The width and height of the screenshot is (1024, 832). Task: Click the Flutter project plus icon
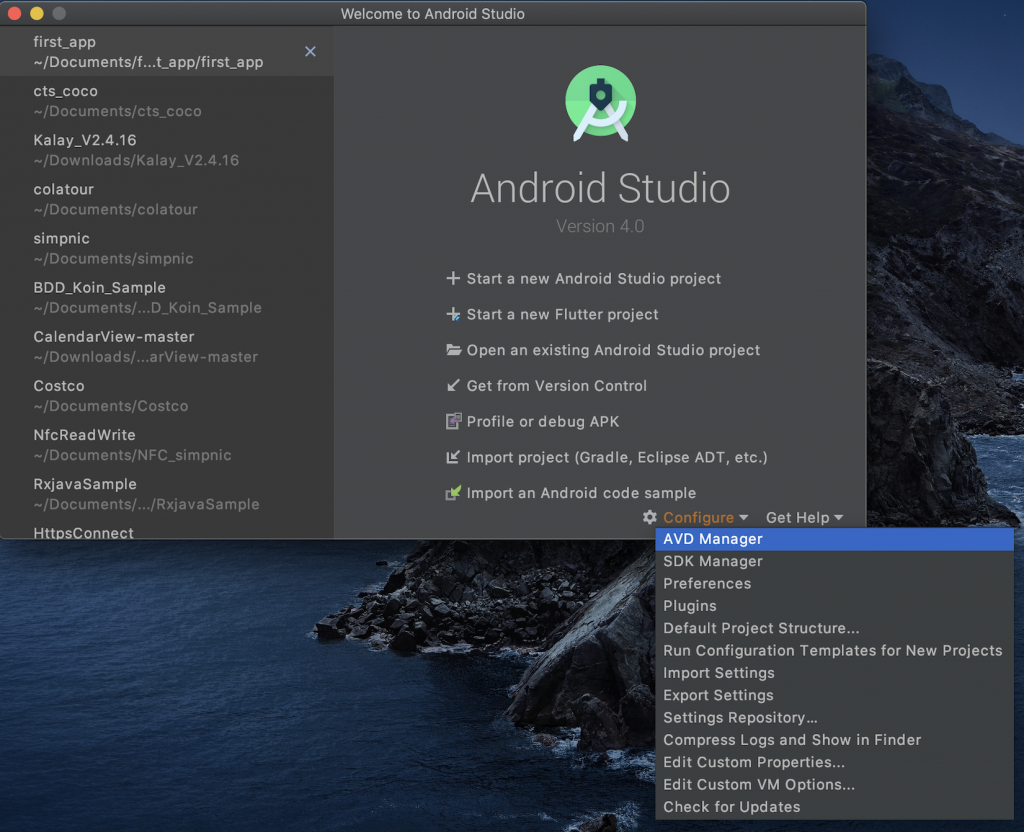453,314
